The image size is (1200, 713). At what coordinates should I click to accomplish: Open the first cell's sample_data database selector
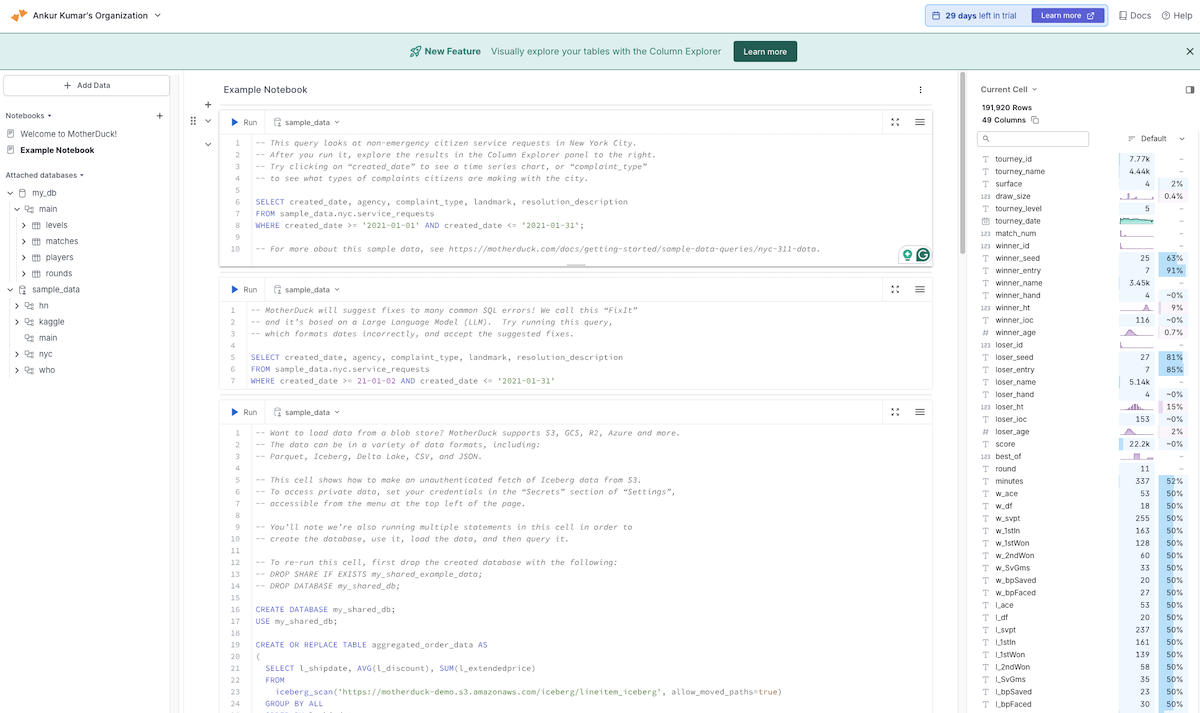click(307, 122)
